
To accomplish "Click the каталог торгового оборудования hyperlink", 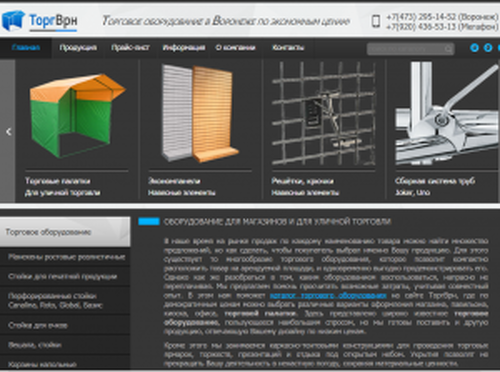I will coord(328,295).
